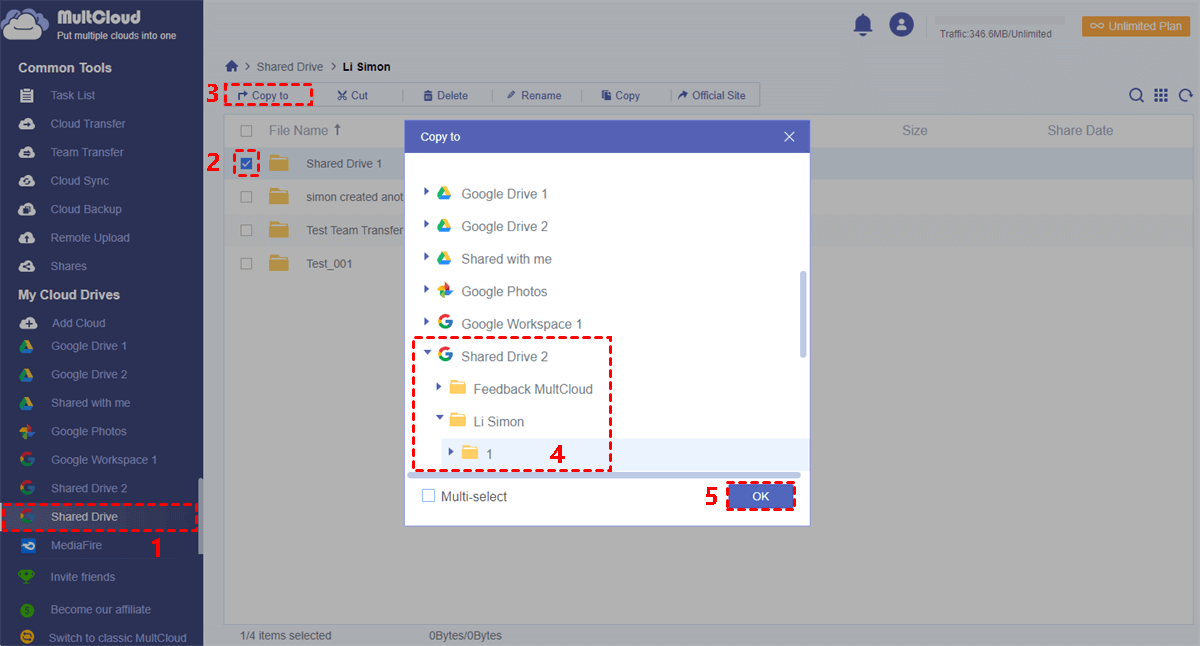The width and height of the screenshot is (1200, 646).
Task: Click Cut in toolbar
Action: pyautogui.click(x=352, y=96)
